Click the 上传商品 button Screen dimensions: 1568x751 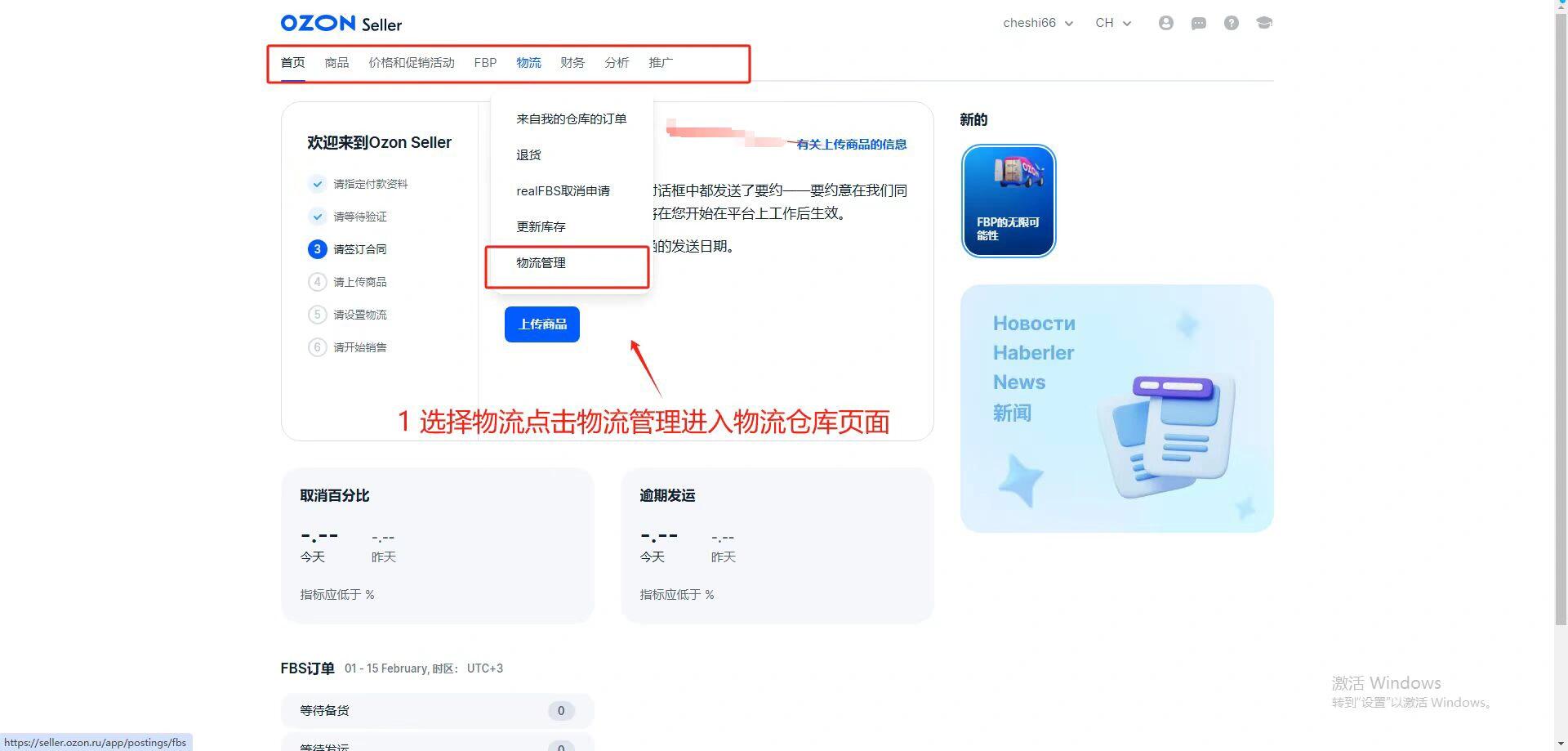(x=542, y=324)
